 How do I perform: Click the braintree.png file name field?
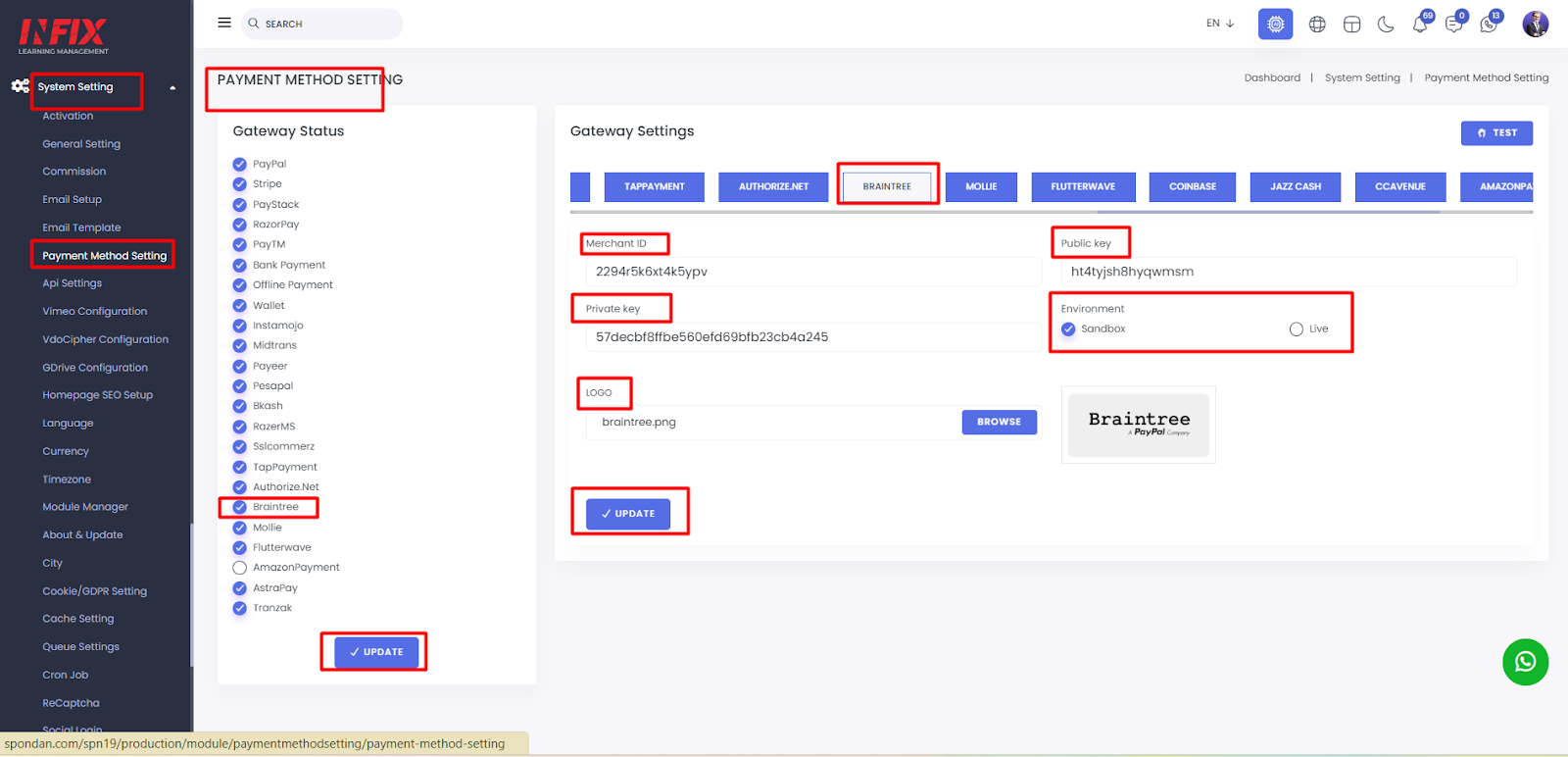pyautogui.click(x=774, y=423)
